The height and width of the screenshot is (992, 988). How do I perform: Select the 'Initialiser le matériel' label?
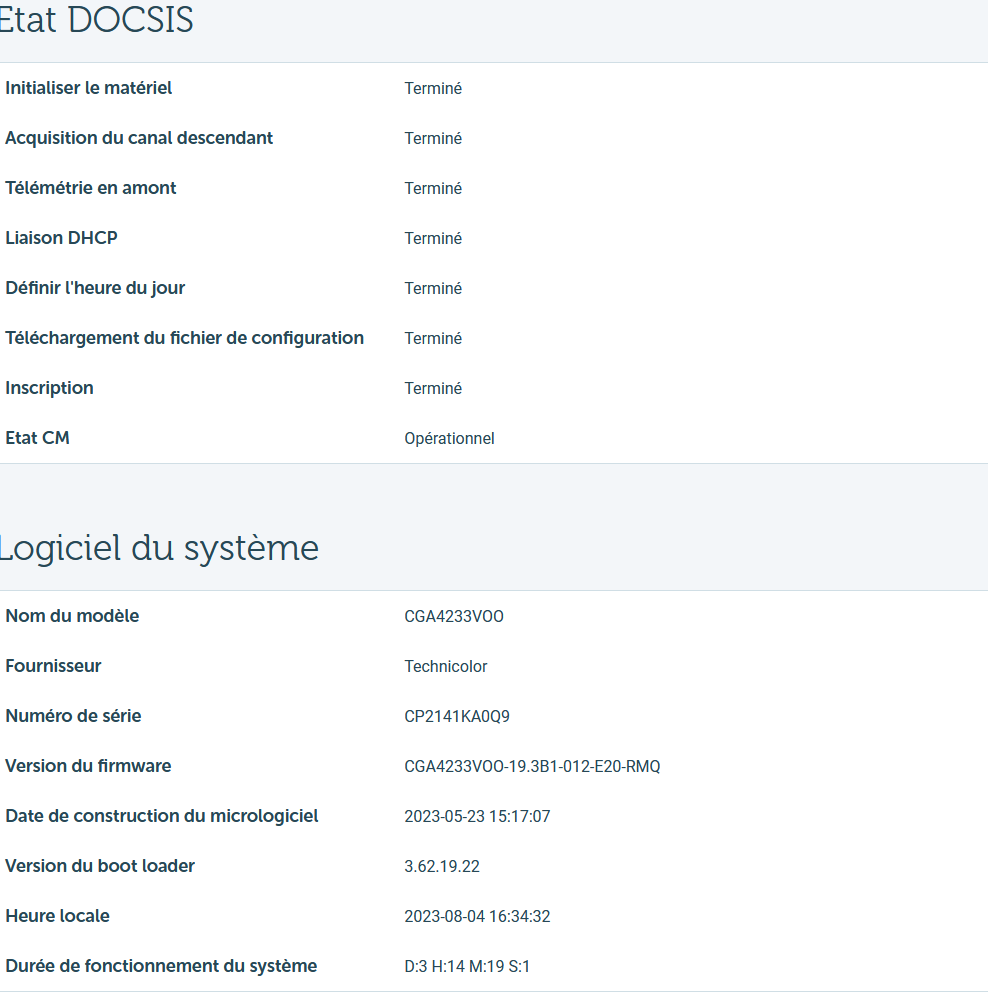click(89, 88)
